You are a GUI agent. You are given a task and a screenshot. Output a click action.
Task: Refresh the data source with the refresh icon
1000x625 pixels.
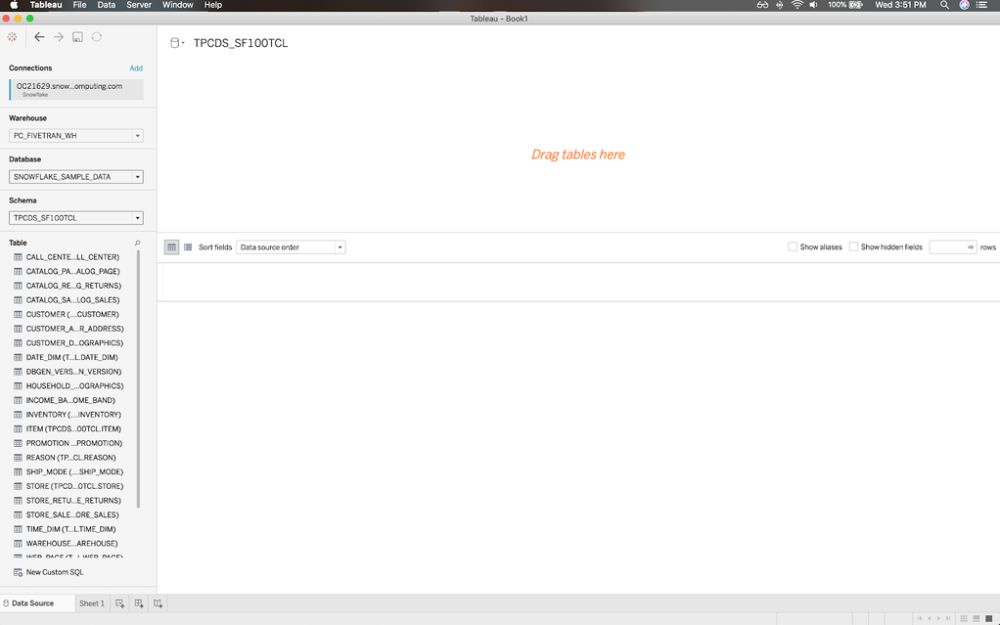pyautogui.click(x=96, y=37)
